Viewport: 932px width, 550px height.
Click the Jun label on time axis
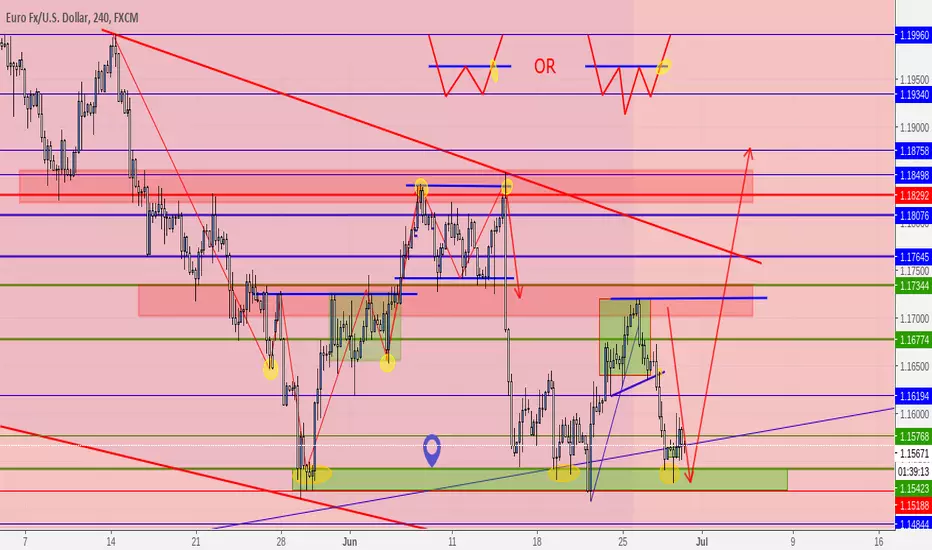[350, 542]
